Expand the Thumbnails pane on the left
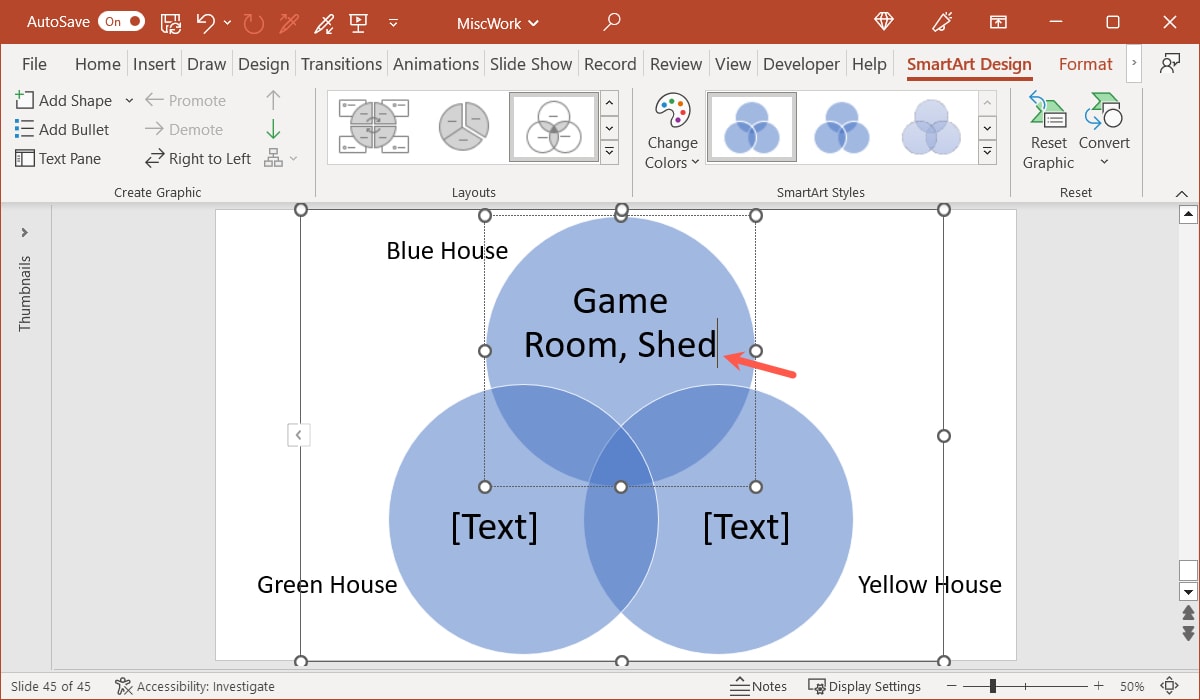 pos(25,232)
